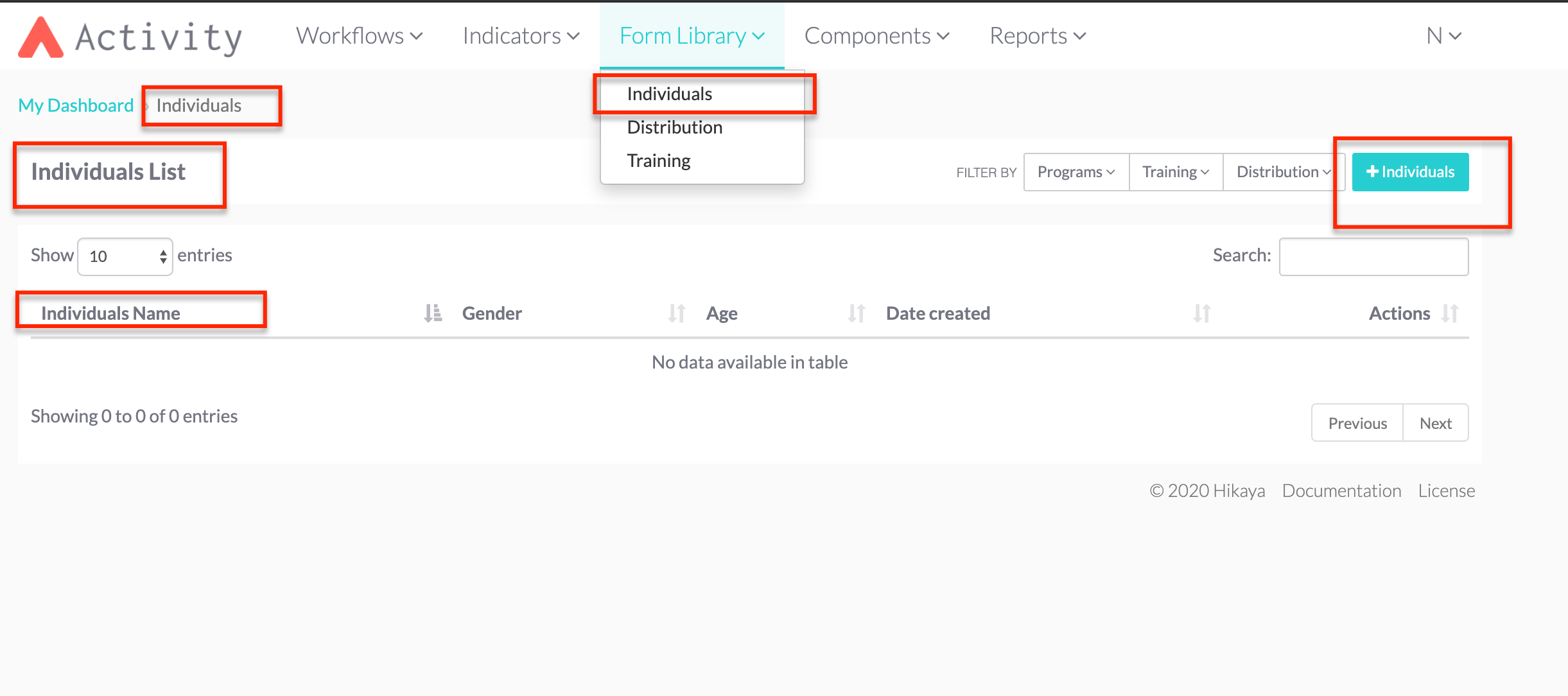Screen dimensions: 1568x696
Task: Click into the table Search field
Action: 1373,257
